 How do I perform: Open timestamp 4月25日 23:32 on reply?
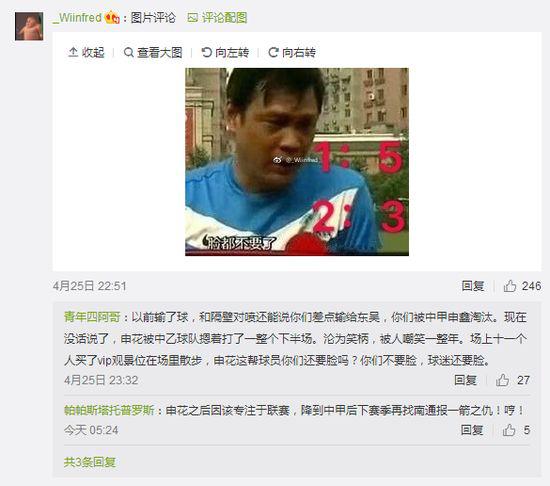point(101,380)
